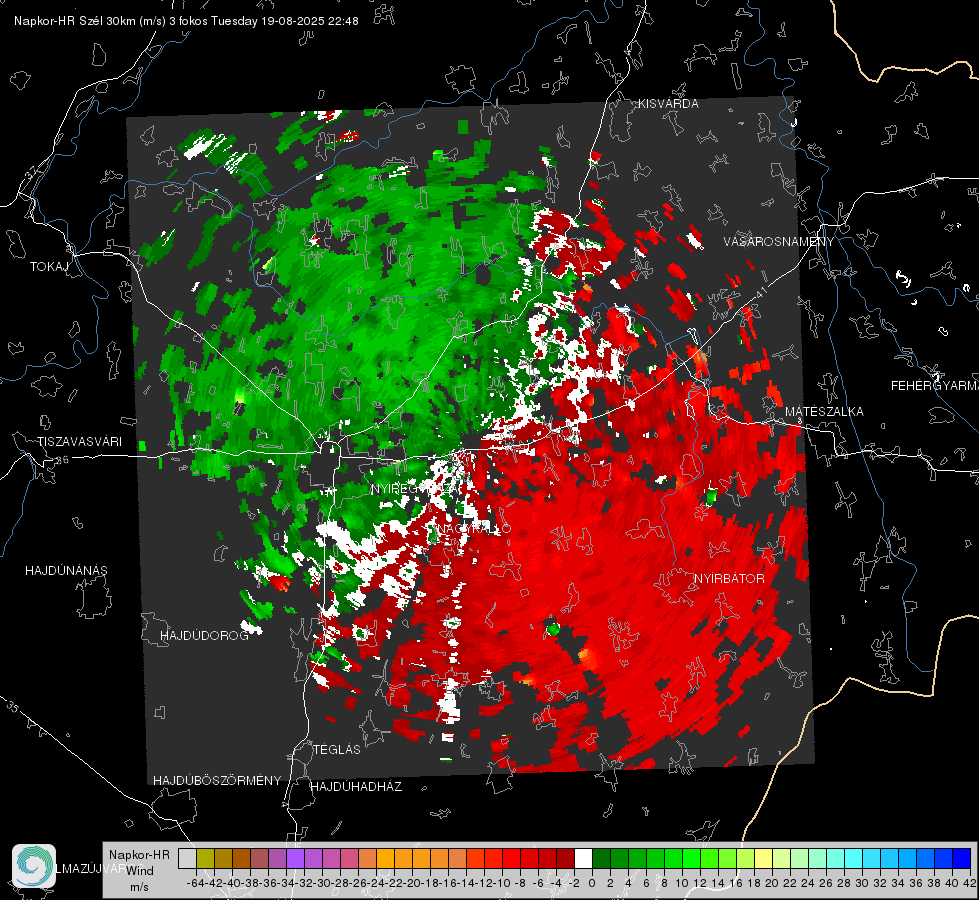Image resolution: width=979 pixels, height=900 pixels.
Task: Click the KISVÁRDA town label
Action: point(668,104)
